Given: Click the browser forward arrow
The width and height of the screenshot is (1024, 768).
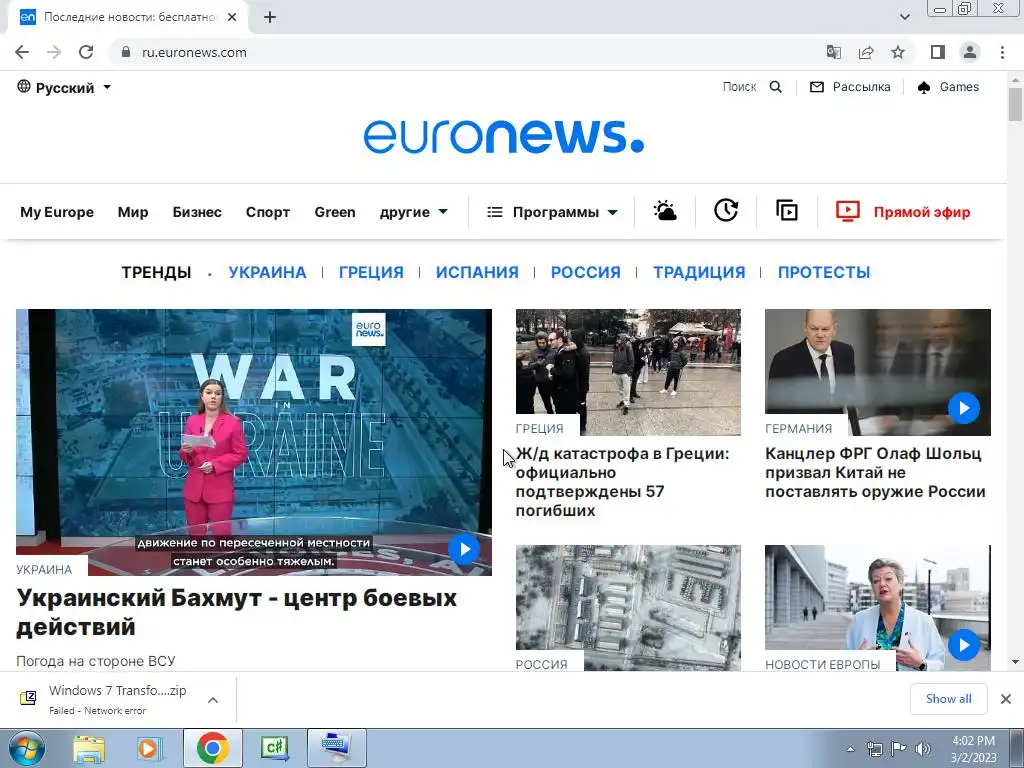Looking at the screenshot, I should click(54, 52).
